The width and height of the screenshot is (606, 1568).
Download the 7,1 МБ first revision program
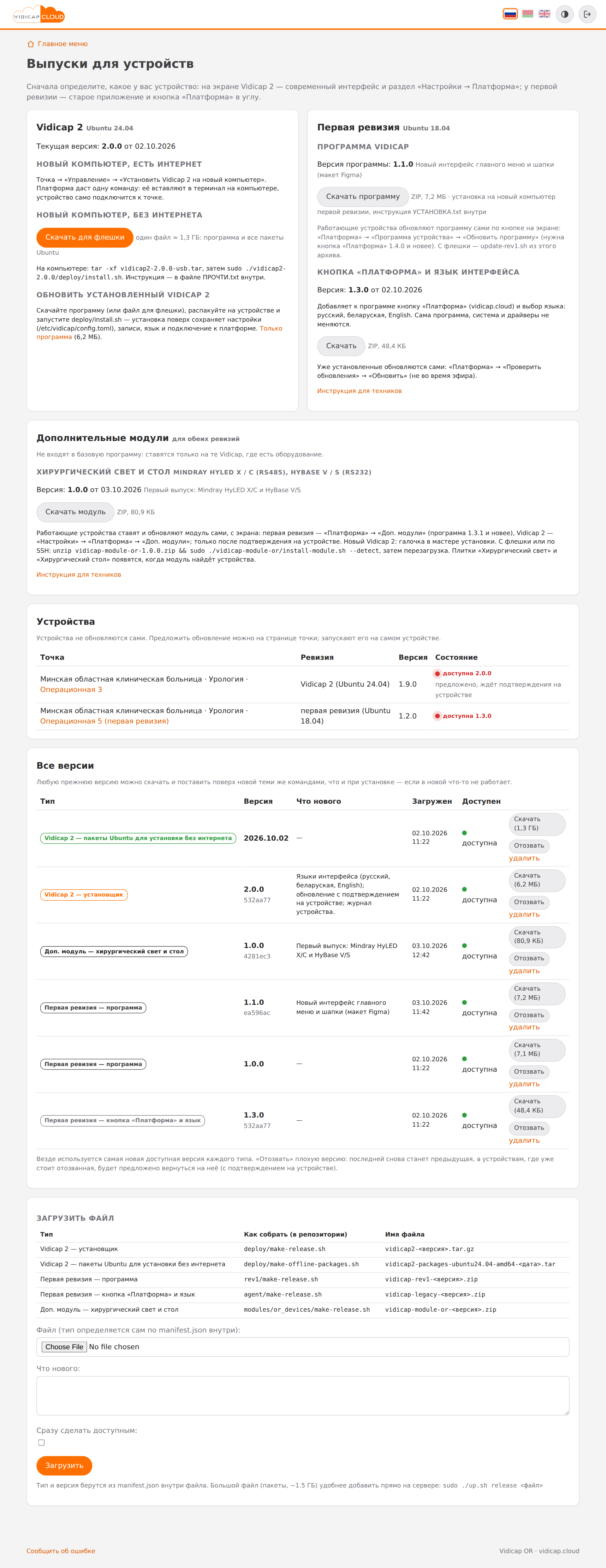(537, 1049)
